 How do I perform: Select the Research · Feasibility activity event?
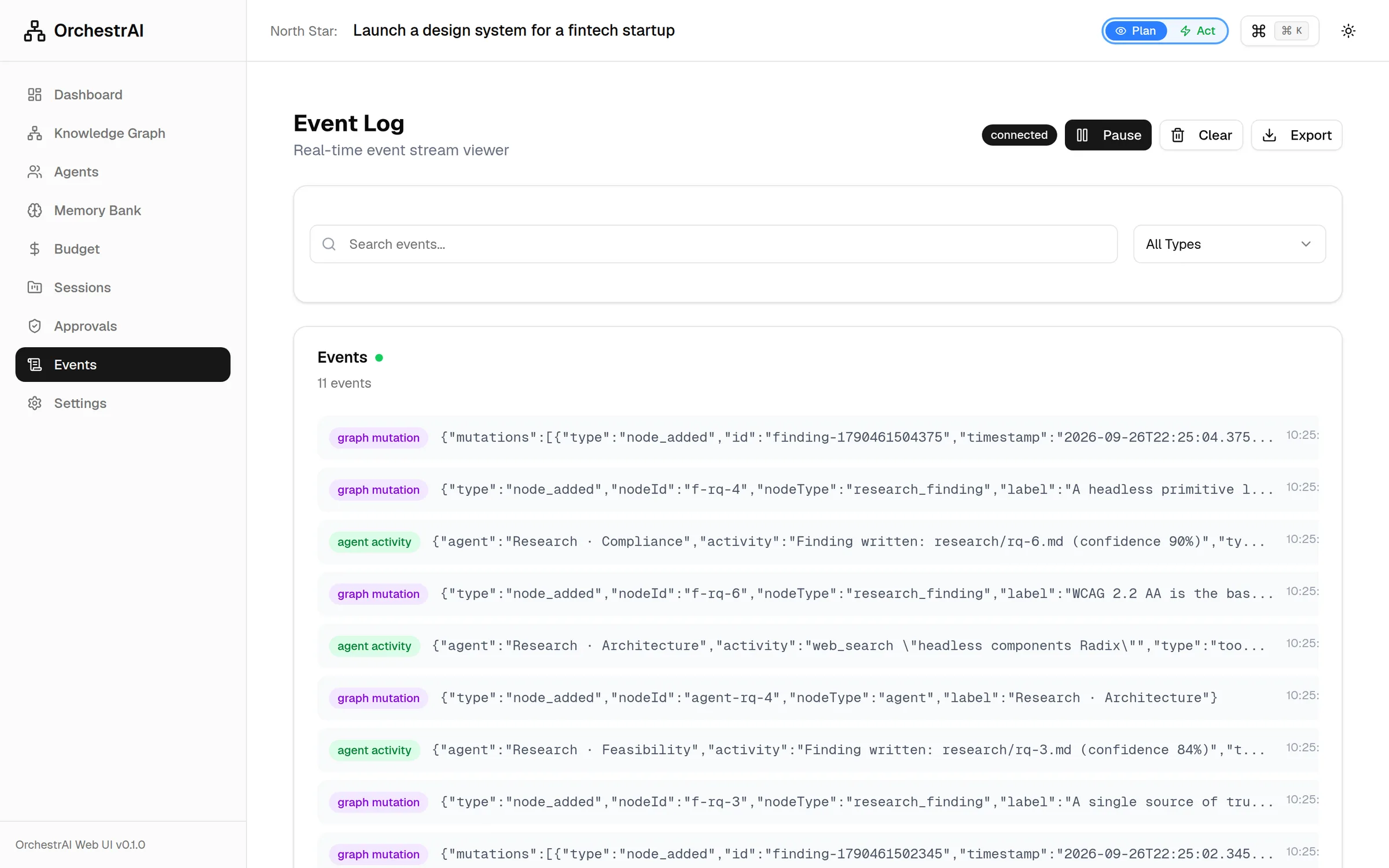coord(818,750)
